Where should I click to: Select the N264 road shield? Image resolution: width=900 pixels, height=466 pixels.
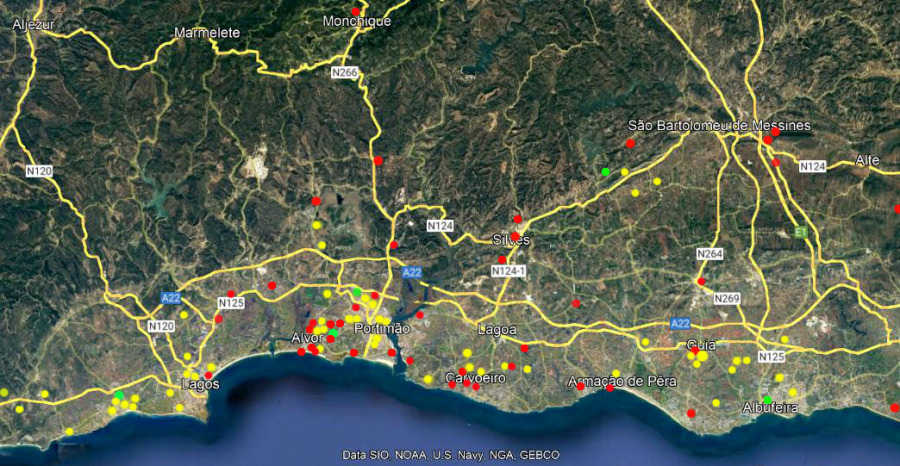tap(709, 255)
